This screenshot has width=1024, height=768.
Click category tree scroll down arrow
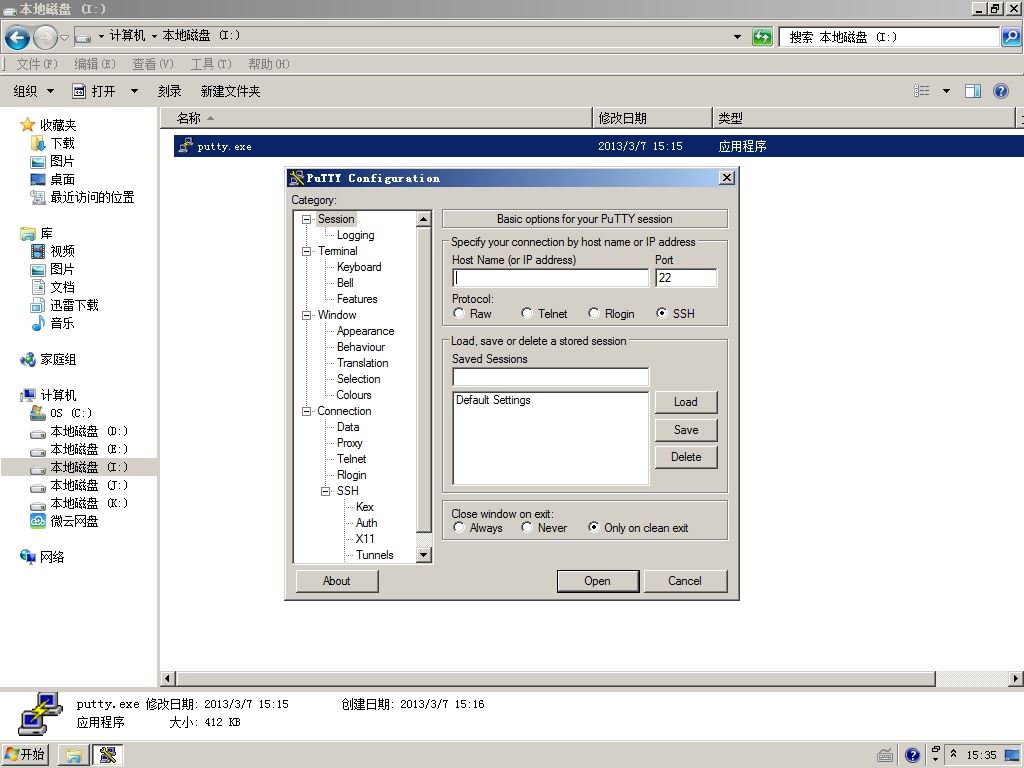[x=424, y=554]
